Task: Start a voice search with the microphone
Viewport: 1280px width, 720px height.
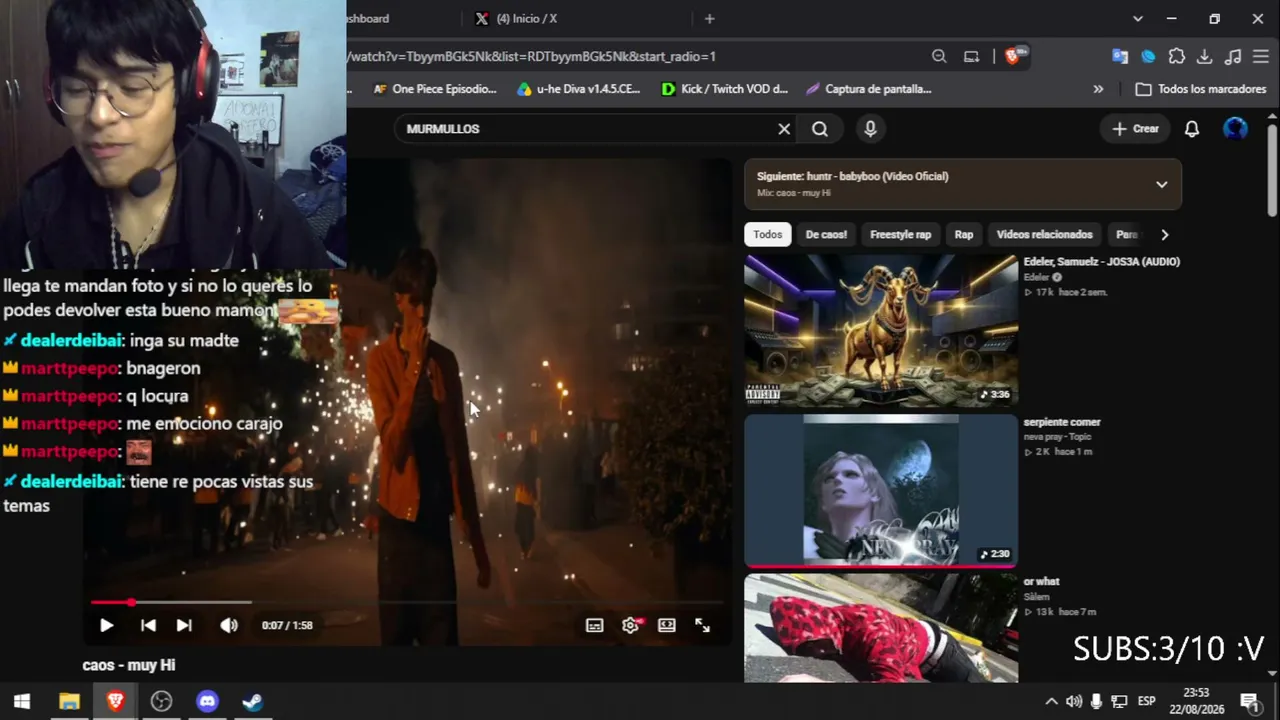Action: click(870, 128)
